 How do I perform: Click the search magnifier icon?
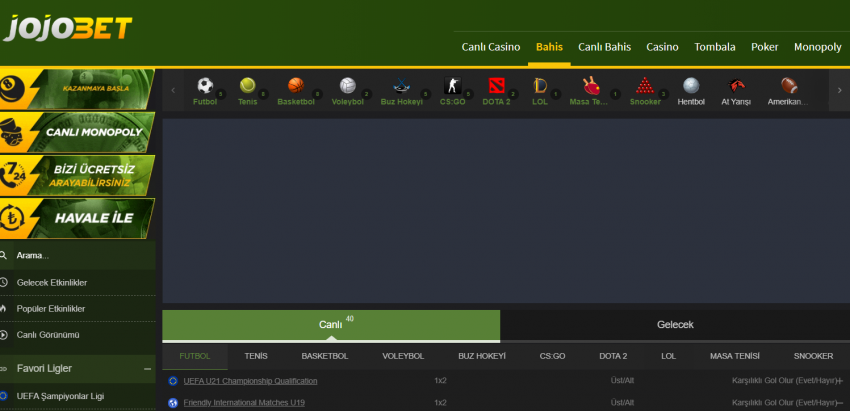click(x=4, y=255)
